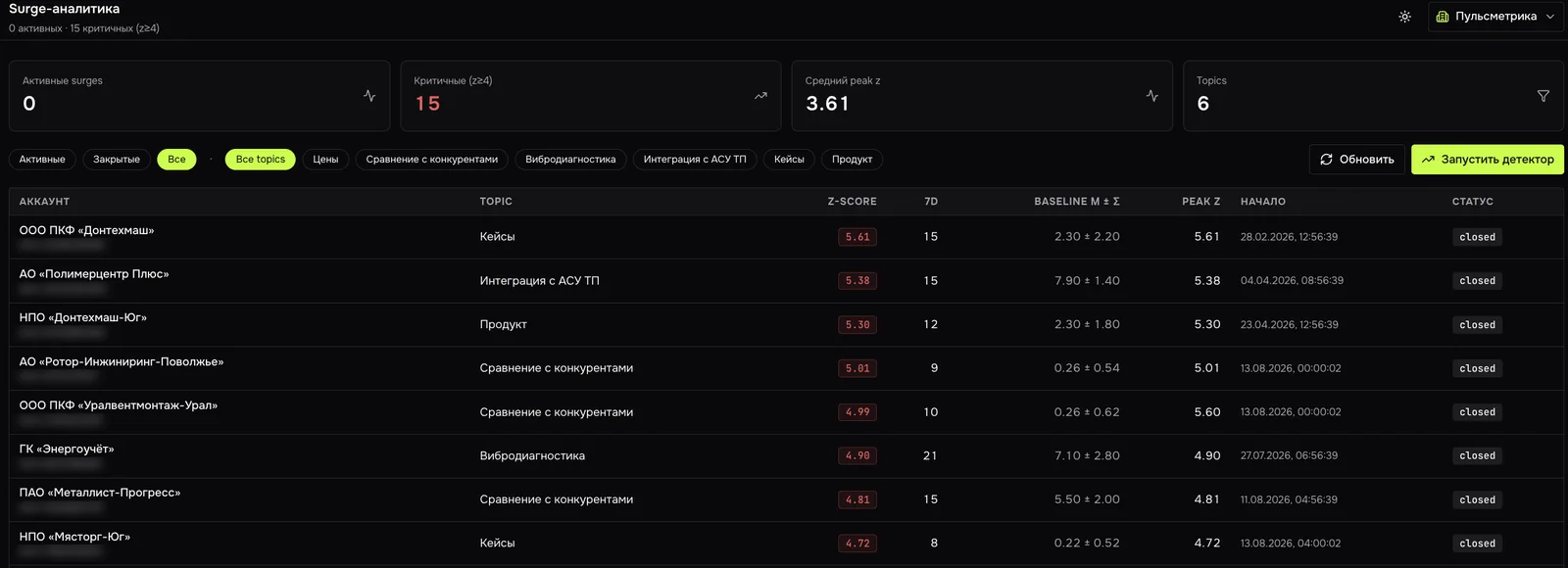Sort by the Аккаунт column header
The image size is (1568, 568).
tap(44, 202)
